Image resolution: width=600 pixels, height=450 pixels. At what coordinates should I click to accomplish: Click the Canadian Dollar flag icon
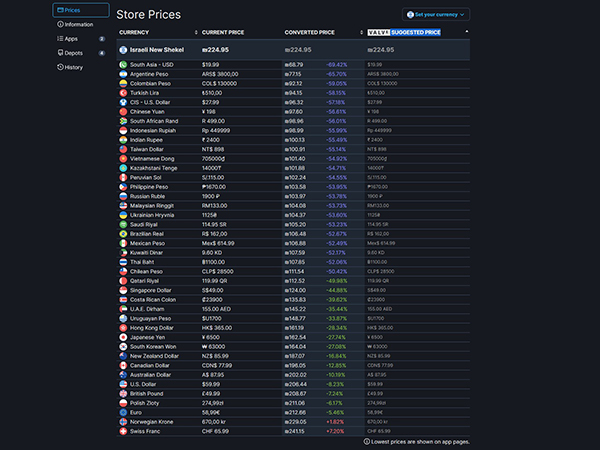coord(123,365)
